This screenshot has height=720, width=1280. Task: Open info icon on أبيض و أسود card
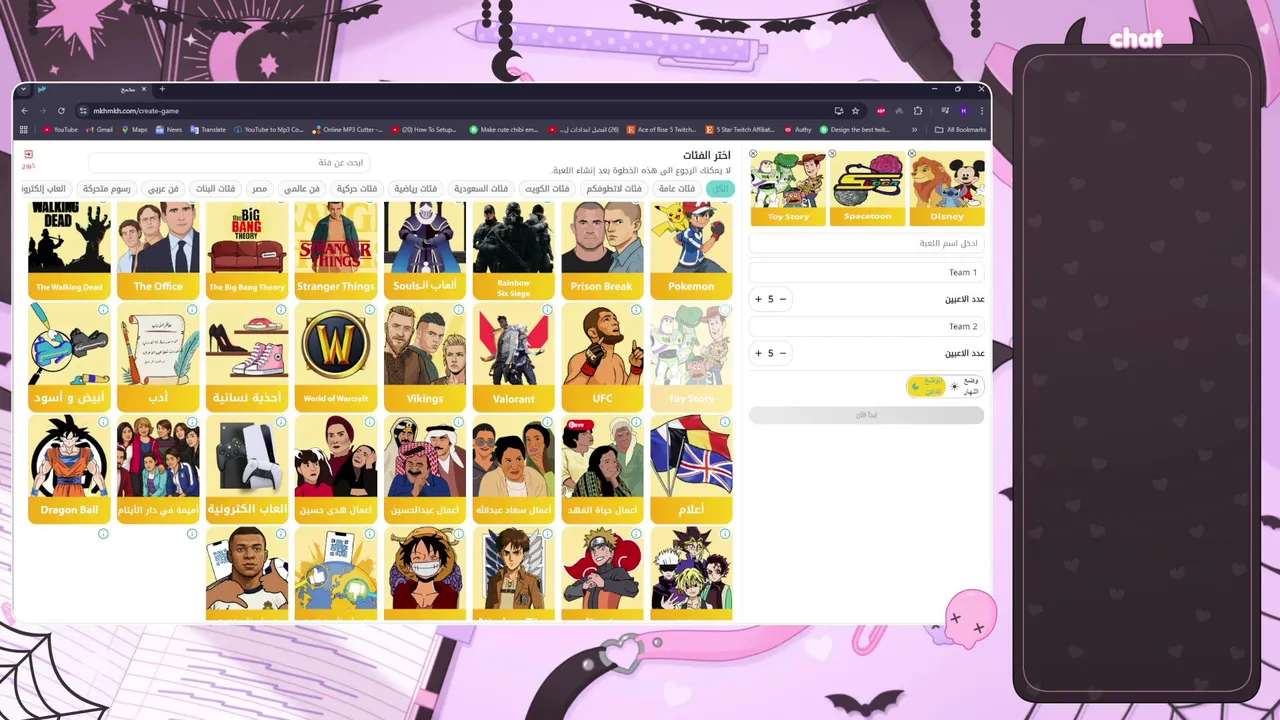tap(103, 310)
